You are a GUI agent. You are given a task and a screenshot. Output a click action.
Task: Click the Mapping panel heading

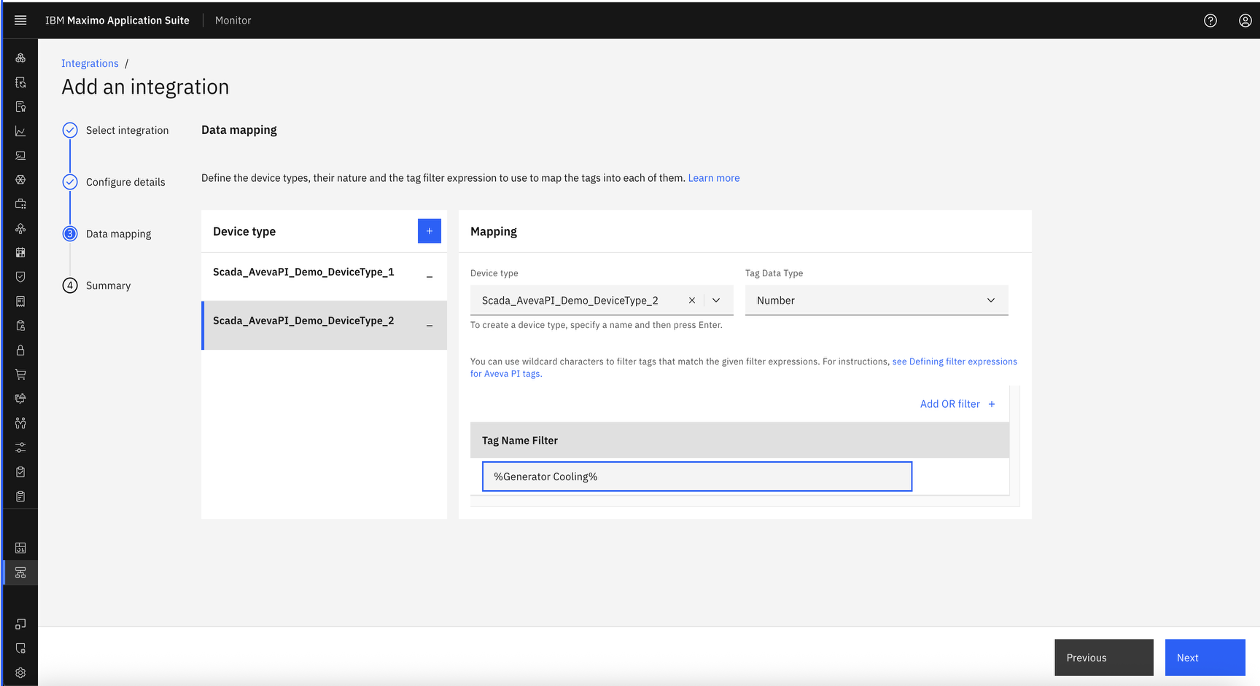pyautogui.click(x=494, y=231)
